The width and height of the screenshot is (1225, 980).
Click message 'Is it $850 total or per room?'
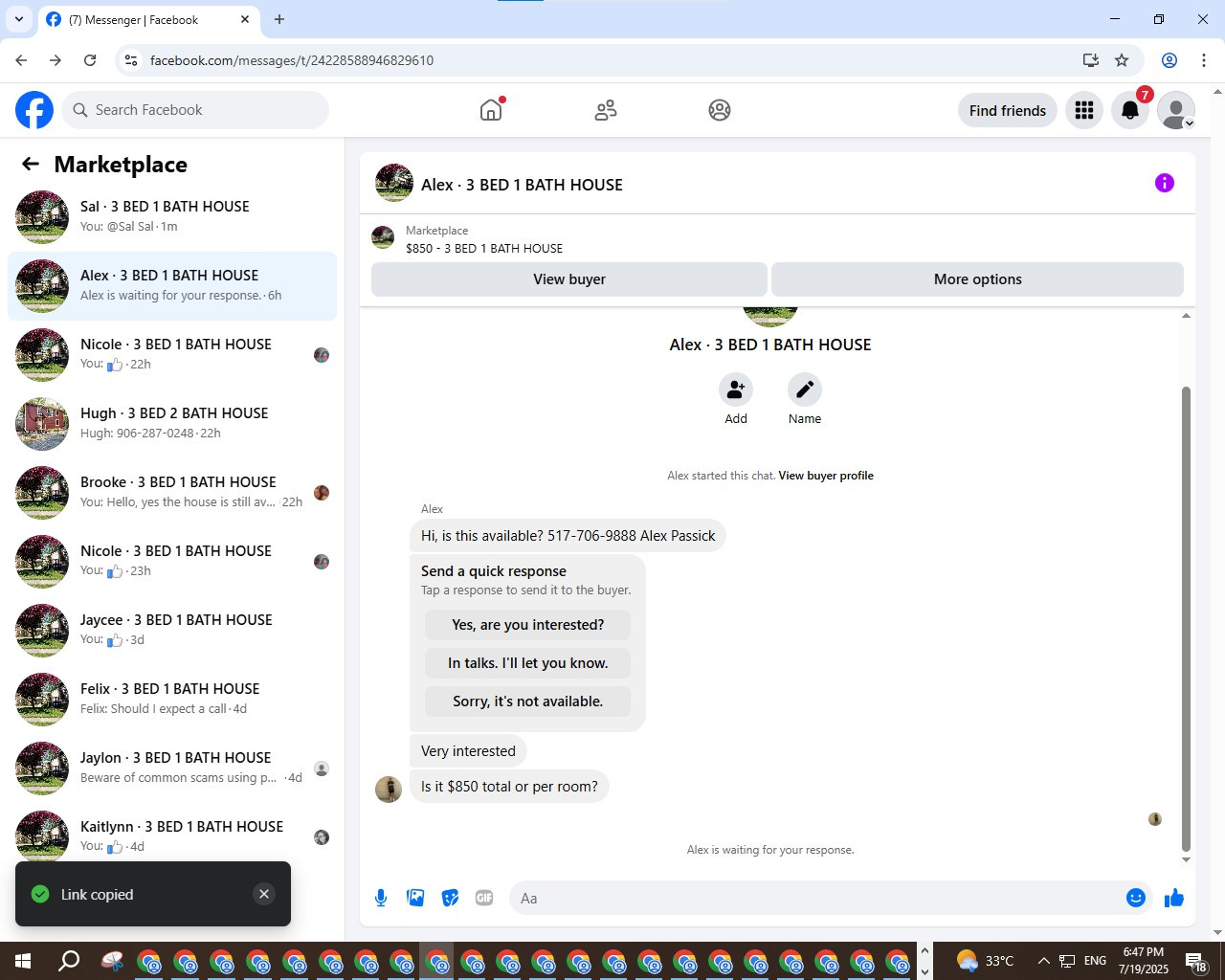pos(509,787)
